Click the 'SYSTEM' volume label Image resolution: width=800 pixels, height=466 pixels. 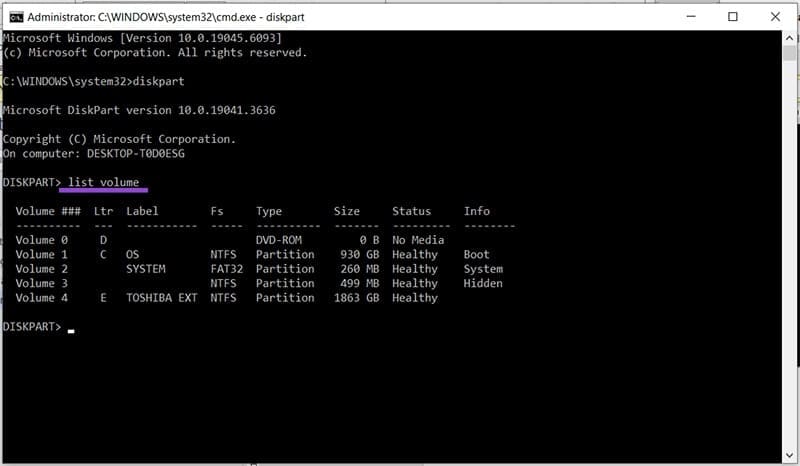146,269
